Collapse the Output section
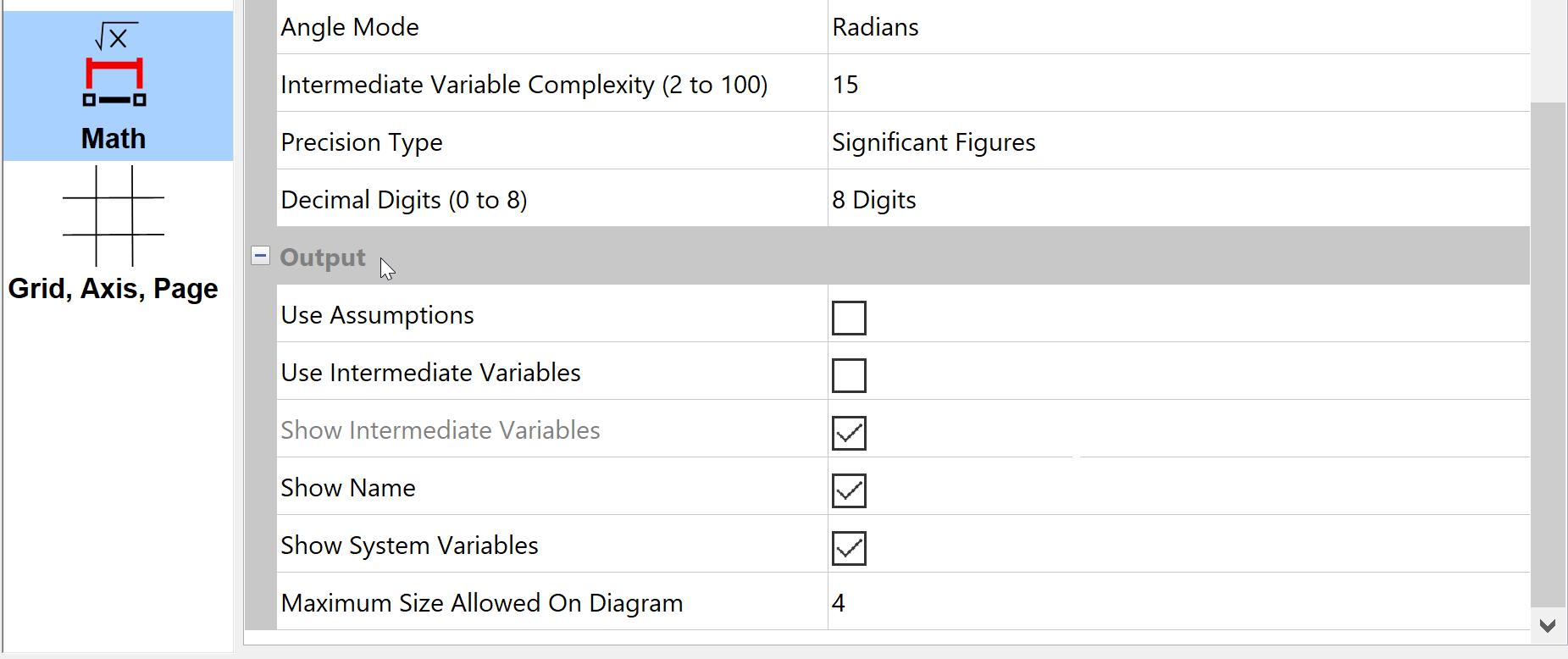1568x659 pixels. [x=260, y=256]
